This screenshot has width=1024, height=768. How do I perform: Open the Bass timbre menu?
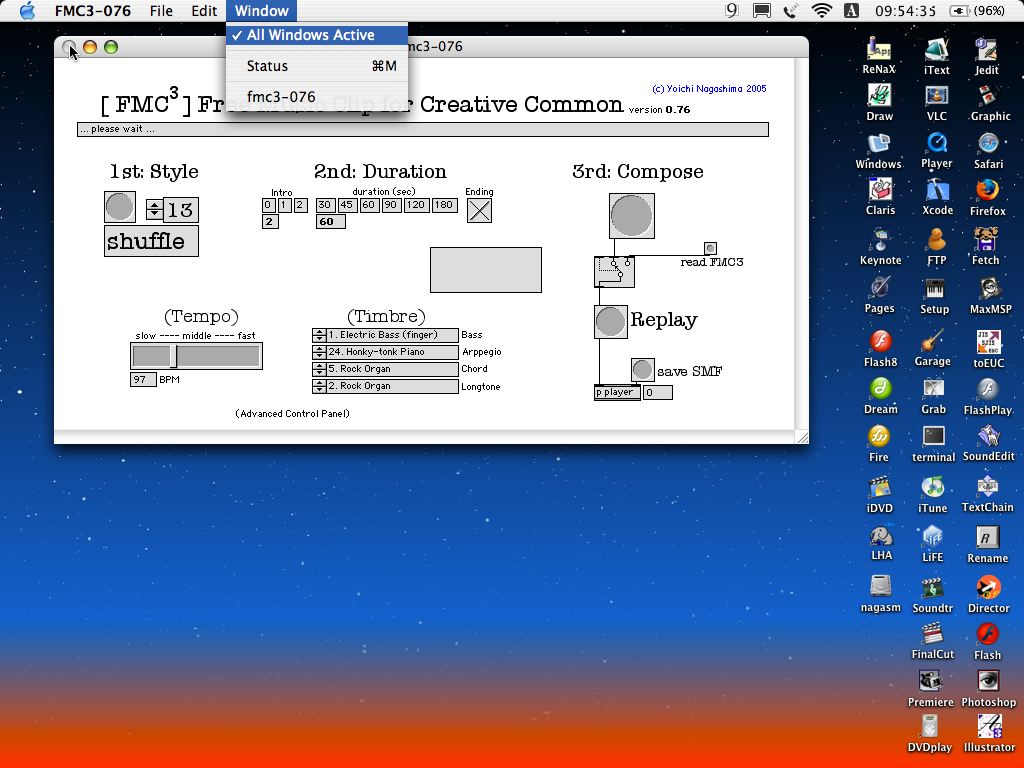385,335
